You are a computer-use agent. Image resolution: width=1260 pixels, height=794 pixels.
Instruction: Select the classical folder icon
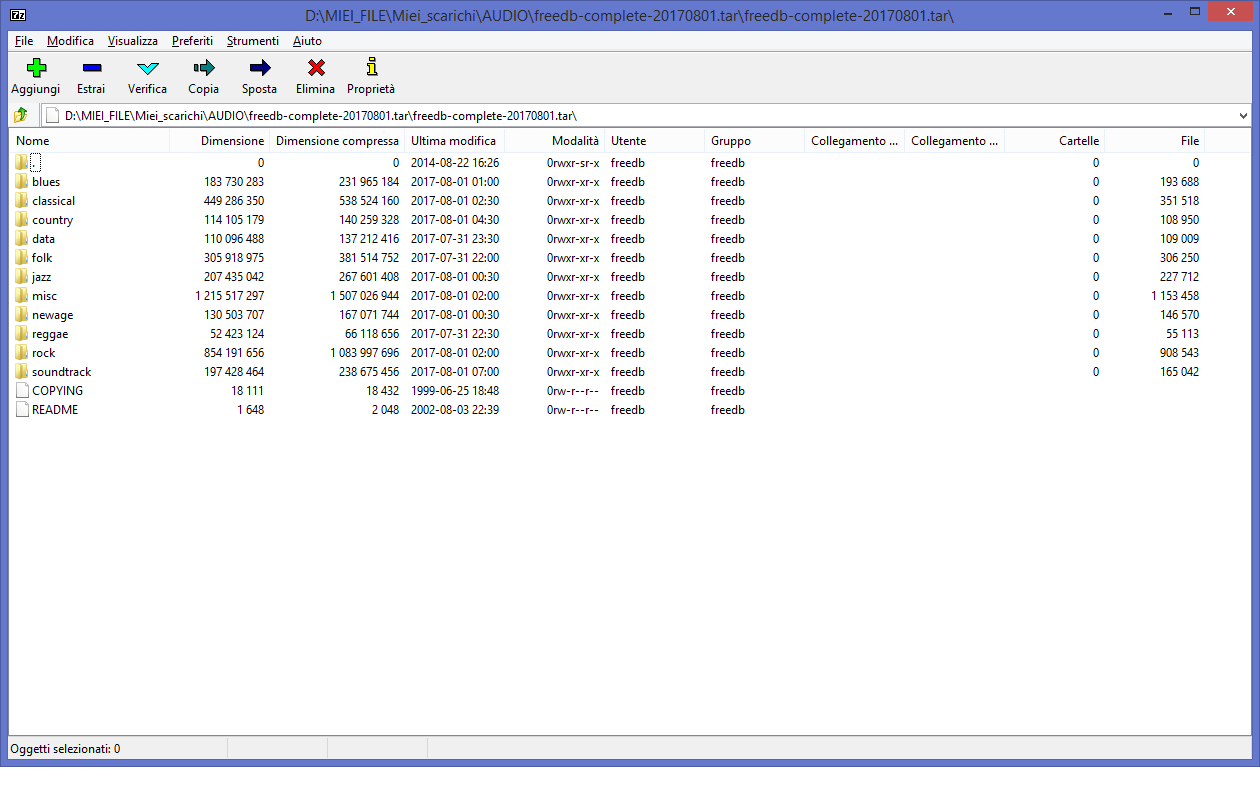pos(22,201)
